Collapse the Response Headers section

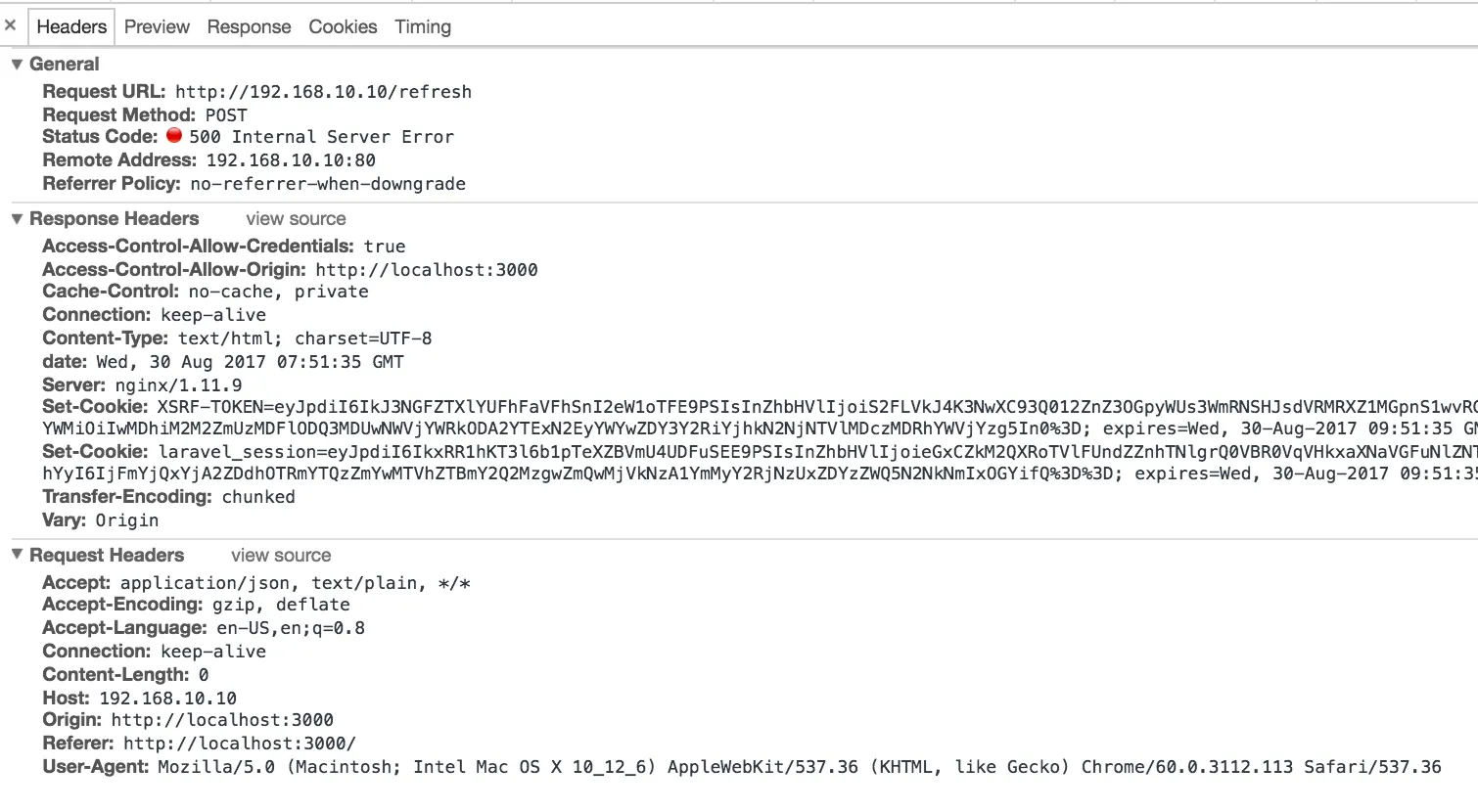(17, 219)
